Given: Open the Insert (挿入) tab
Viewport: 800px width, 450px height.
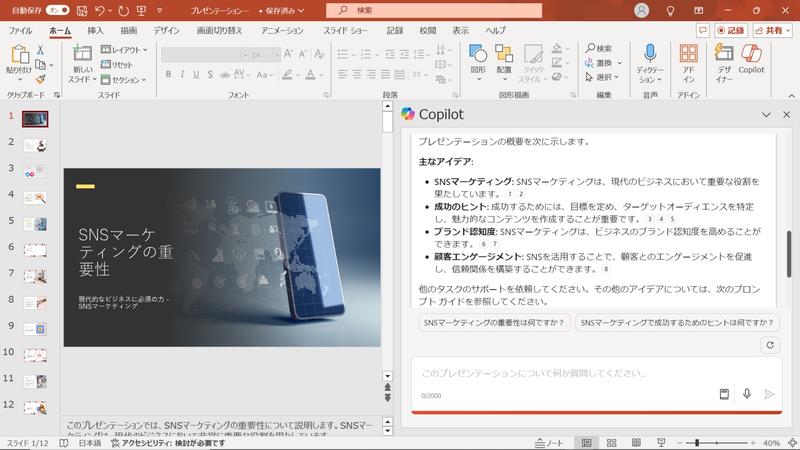Looking at the screenshot, I should coord(96,31).
